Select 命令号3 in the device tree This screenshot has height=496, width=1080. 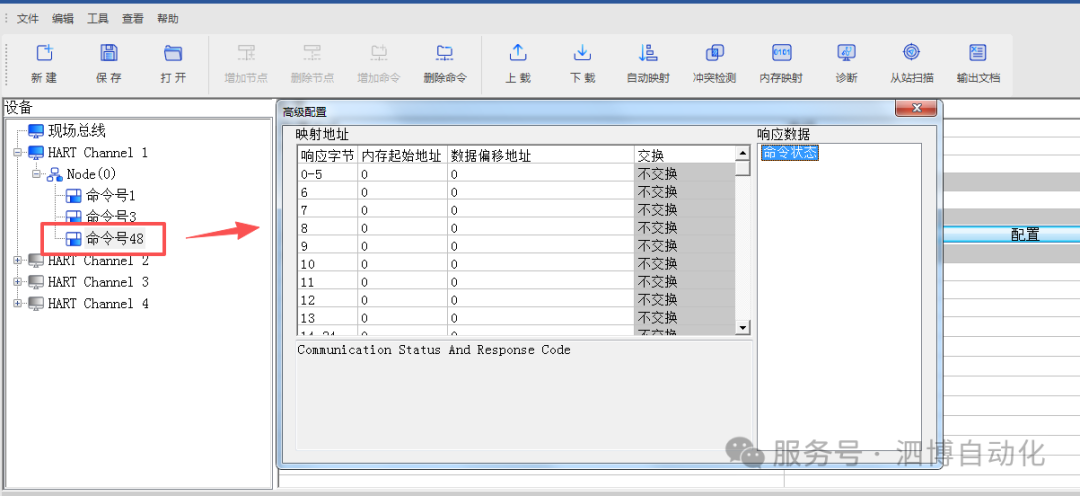point(111,217)
